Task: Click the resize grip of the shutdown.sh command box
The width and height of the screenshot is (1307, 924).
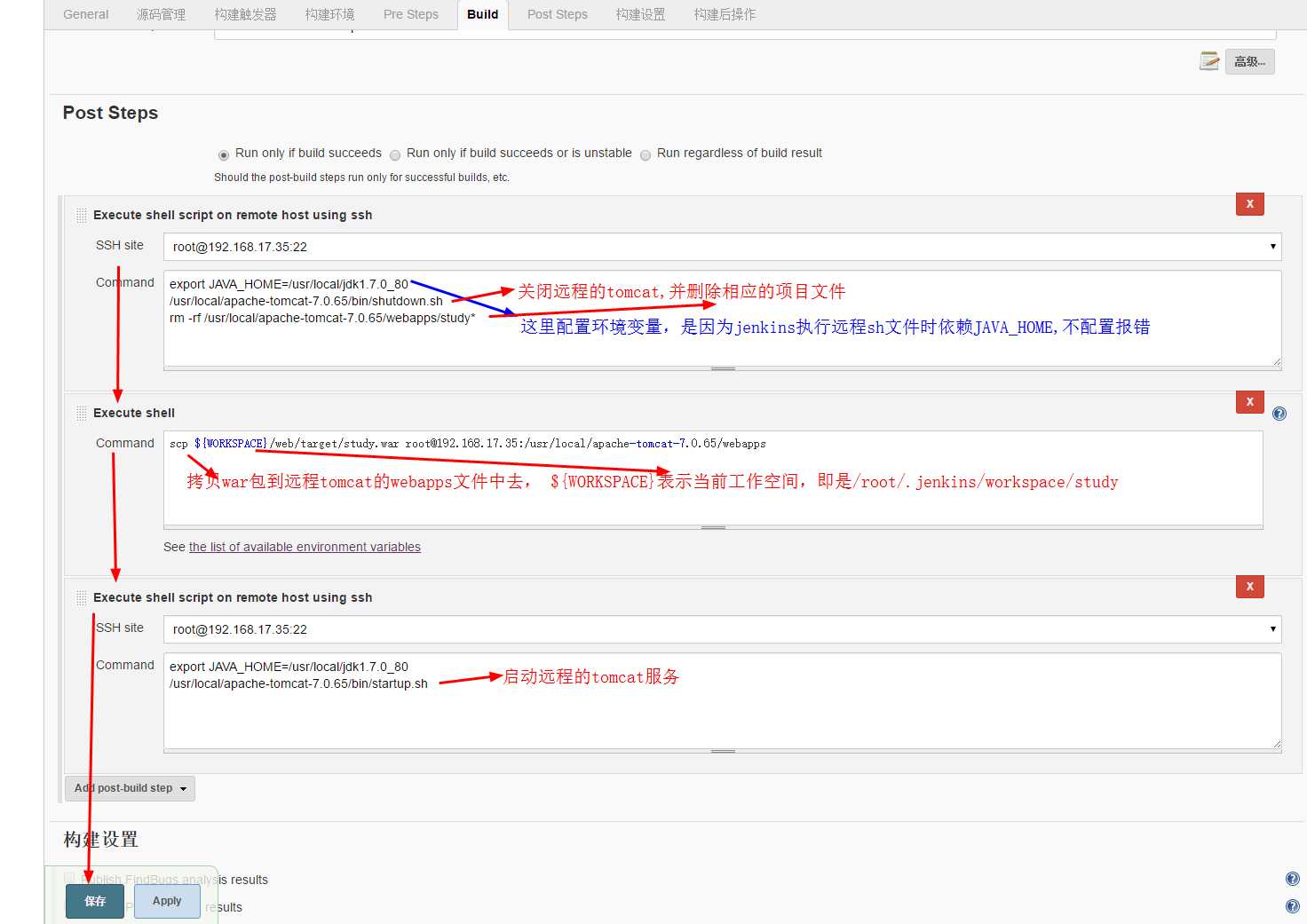Action: pos(1276,361)
